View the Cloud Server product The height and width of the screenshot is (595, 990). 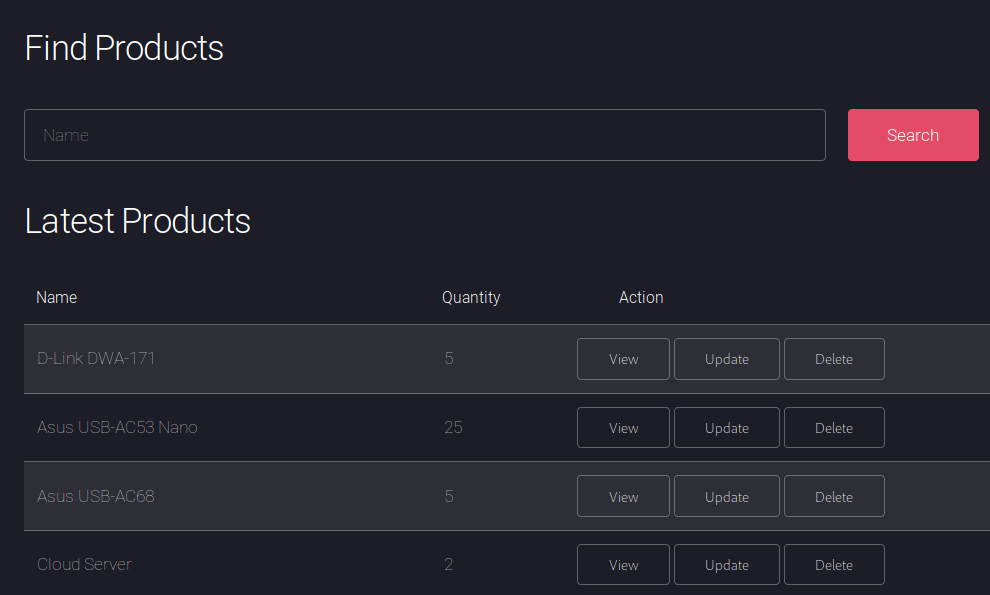623,565
